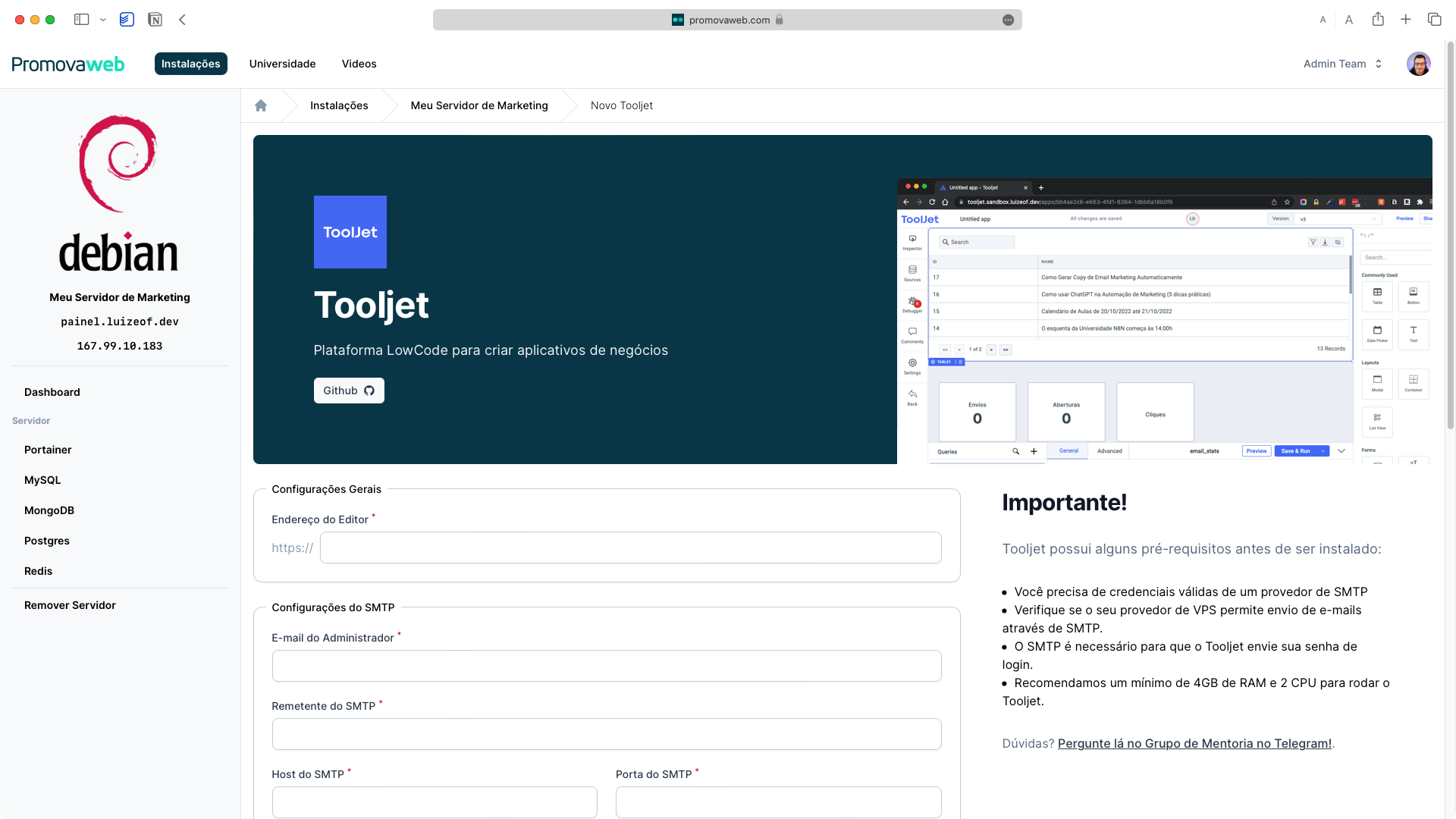1456x819 pixels.
Task: Click the Endereço do Editor input field
Action: (x=631, y=548)
